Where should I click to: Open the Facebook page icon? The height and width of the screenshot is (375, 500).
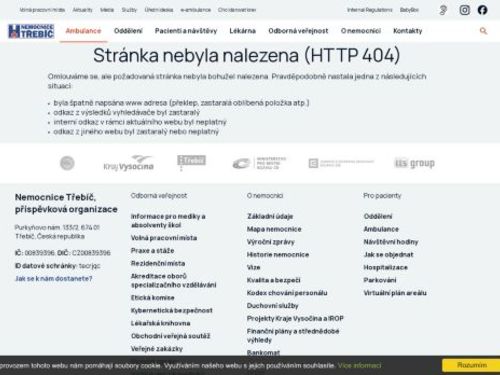coord(482,10)
